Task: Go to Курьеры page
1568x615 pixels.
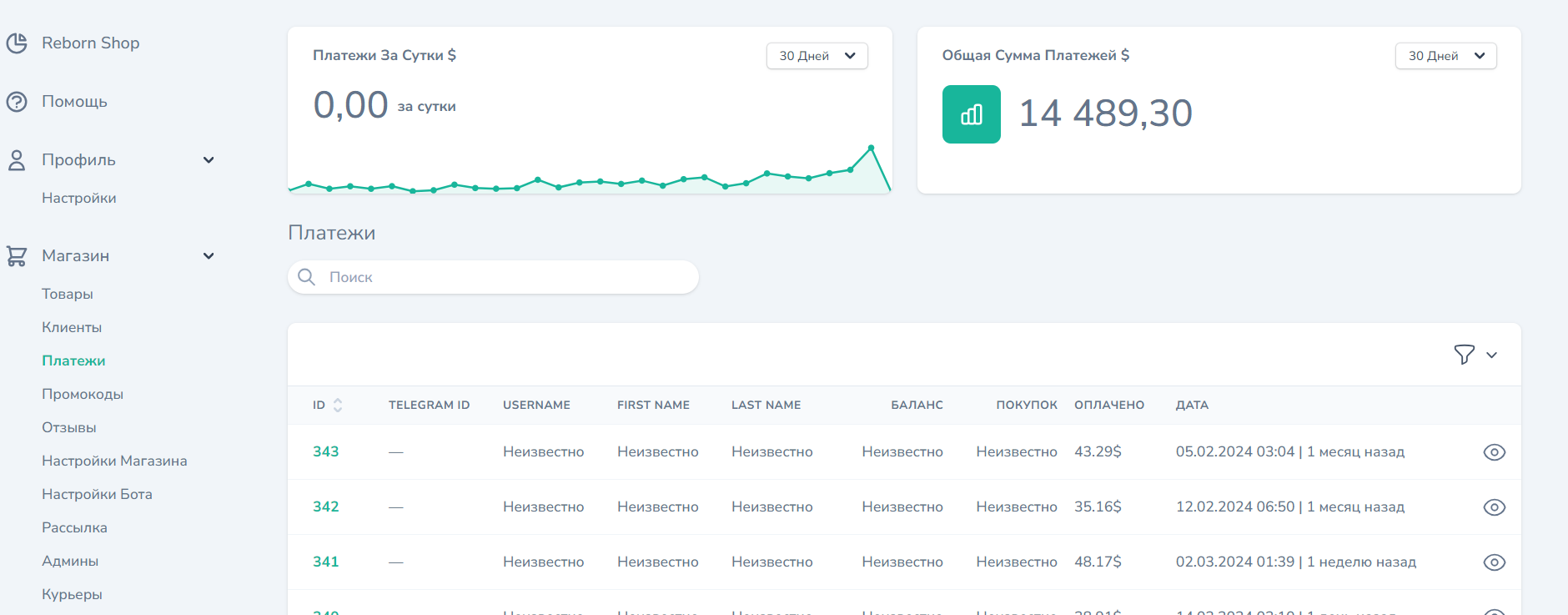Action: [72, 594]
